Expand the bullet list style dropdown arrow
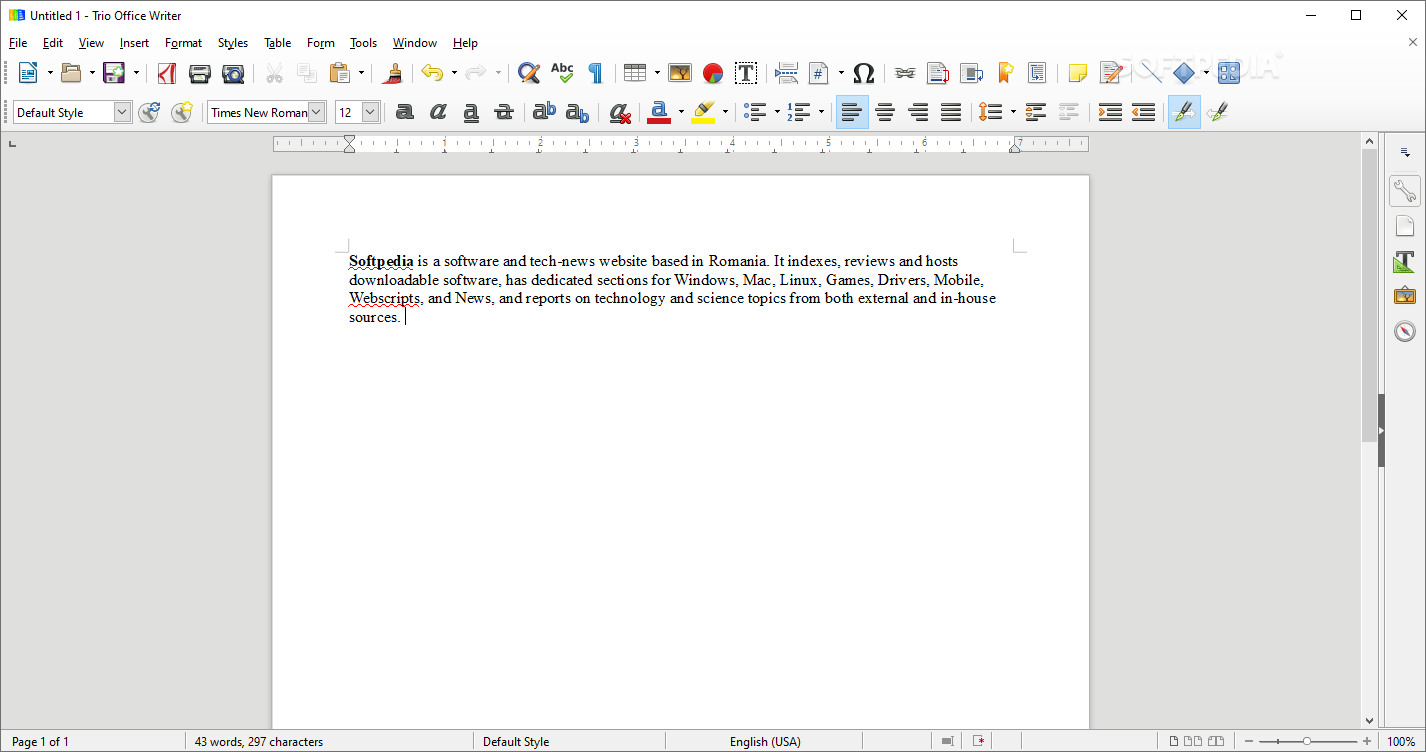Viewport: 1426px width, 752px height. (777, 112)
